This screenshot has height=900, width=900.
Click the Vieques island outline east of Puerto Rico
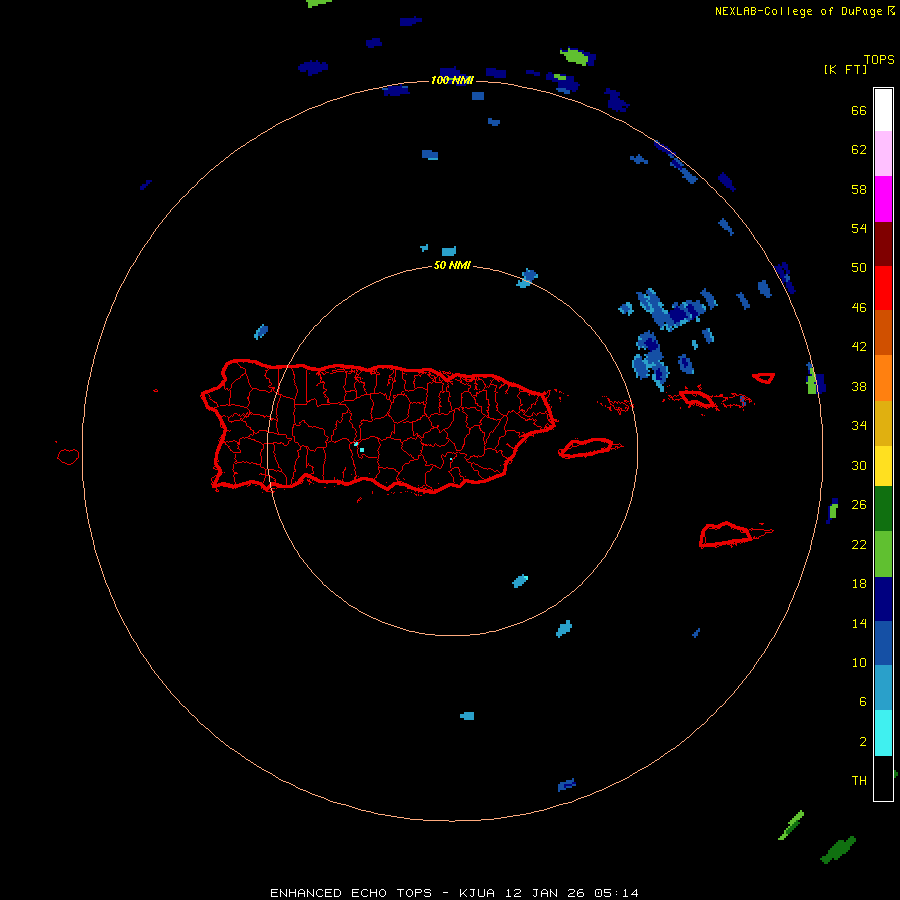(591, 447)
